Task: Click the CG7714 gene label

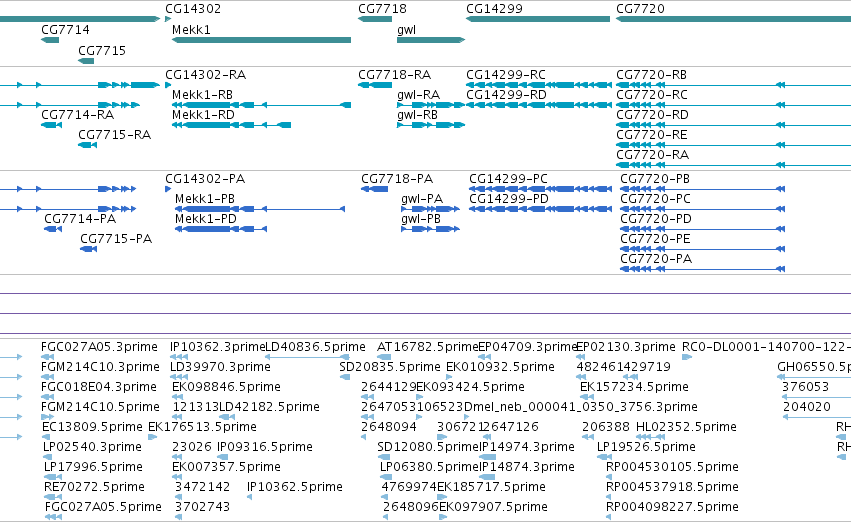Action: [65, 30]
